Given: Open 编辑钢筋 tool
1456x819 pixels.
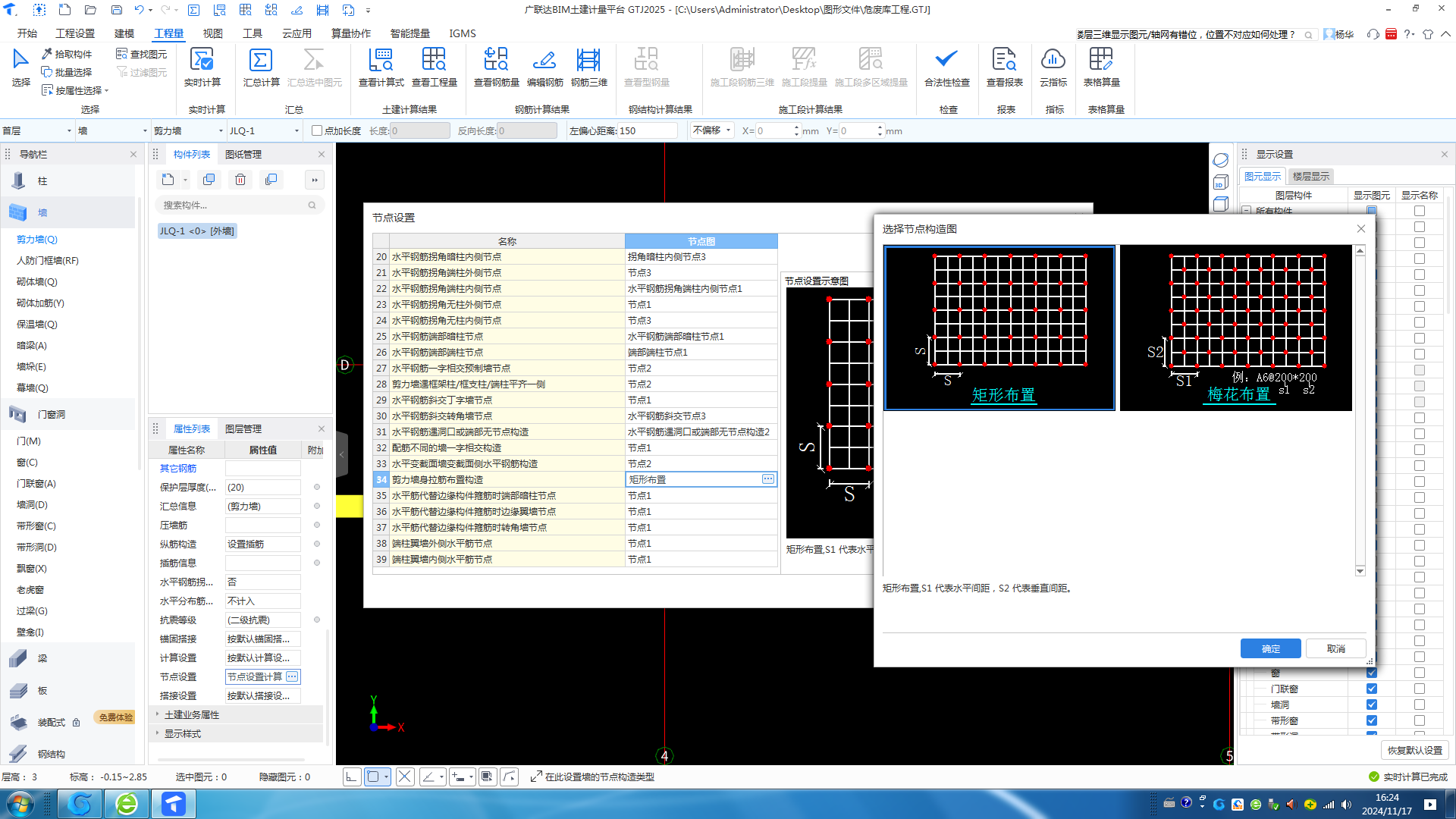Looking at the screenshot, I should pyautogui.click(x=544, y=67).
